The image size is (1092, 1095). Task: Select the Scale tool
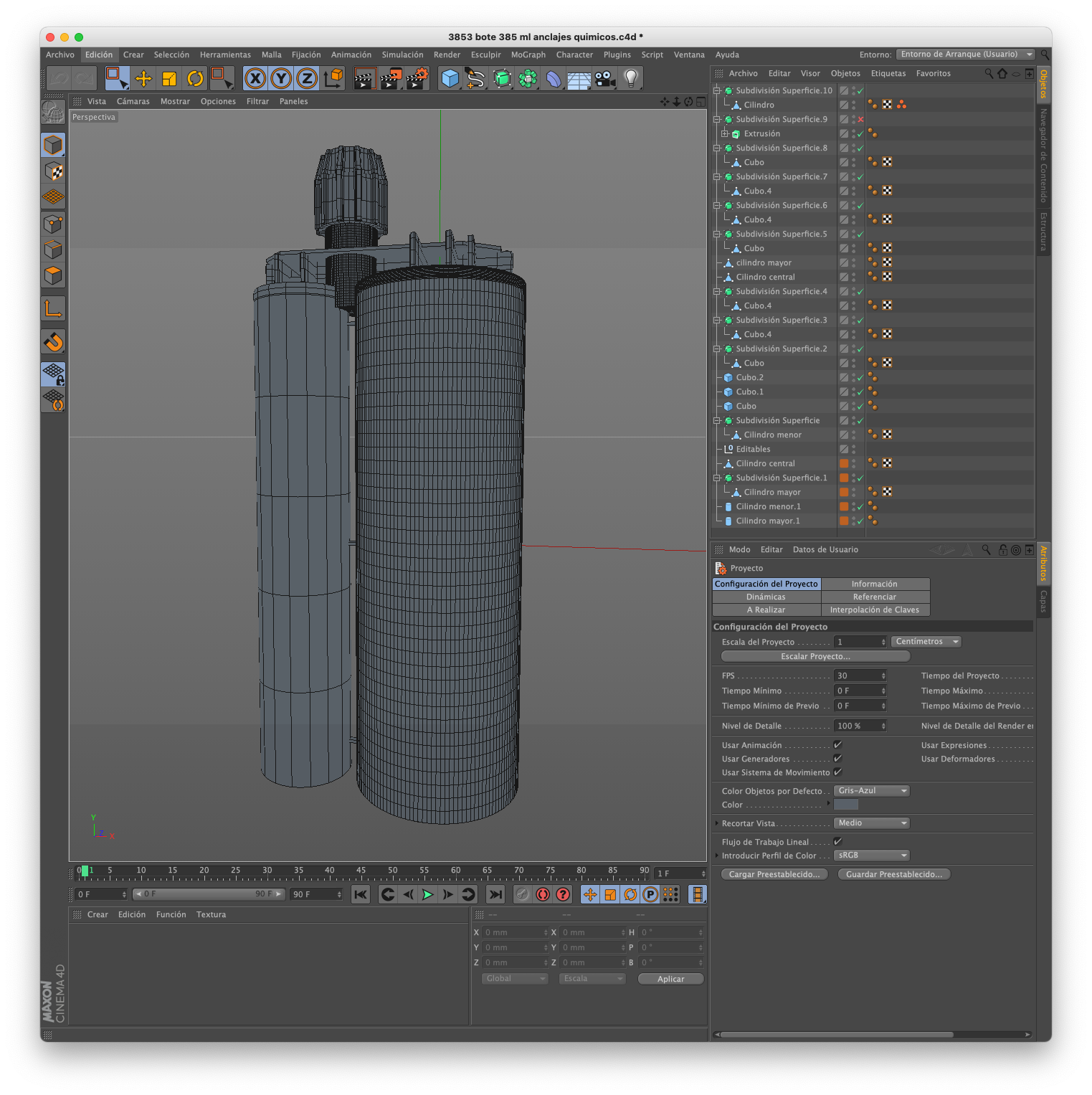point(169,78)
